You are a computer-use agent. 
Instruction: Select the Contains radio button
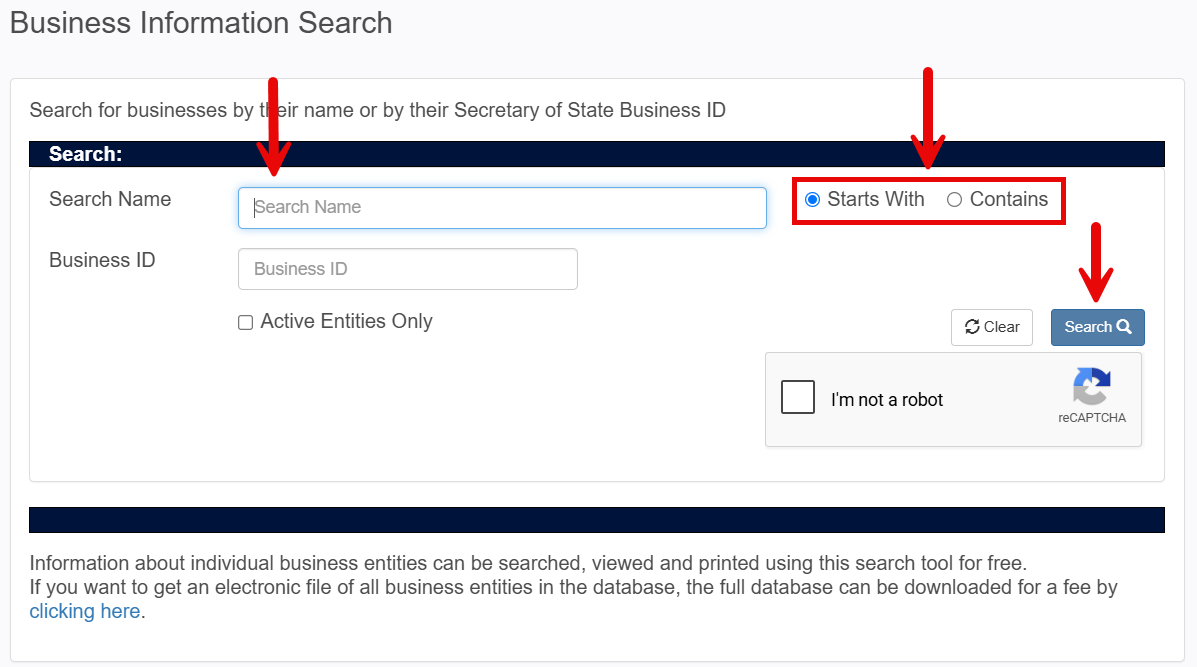(x=954, y=199)
